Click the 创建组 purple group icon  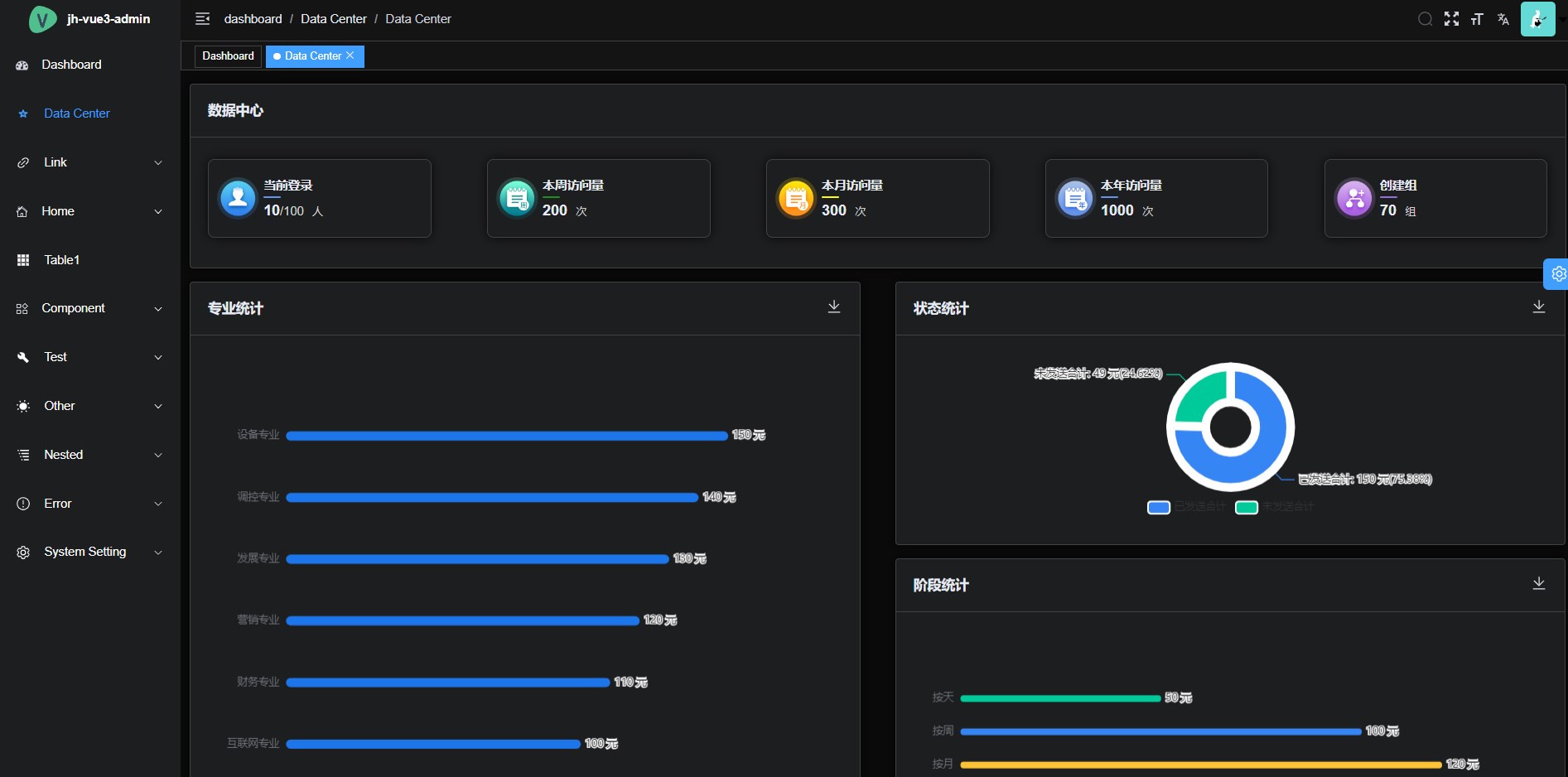[1354, 198]
